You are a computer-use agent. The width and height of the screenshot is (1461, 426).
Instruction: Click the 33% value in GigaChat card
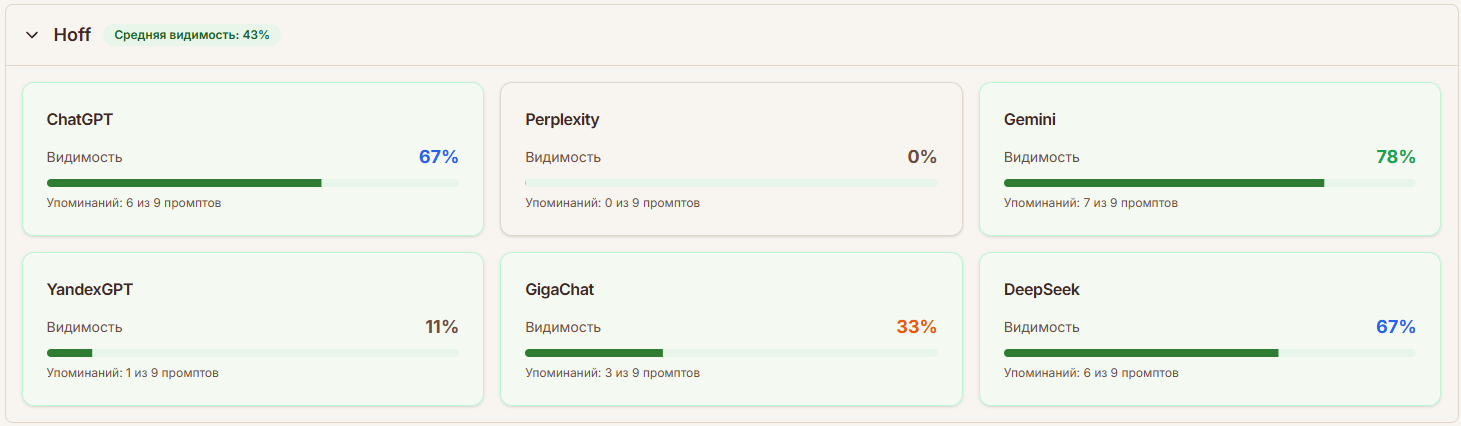point(916,327)
